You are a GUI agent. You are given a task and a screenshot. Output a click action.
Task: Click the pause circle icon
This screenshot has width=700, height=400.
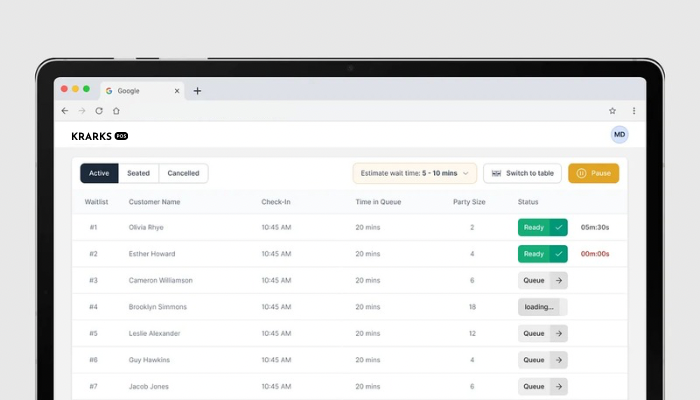(x=581, y=173)
